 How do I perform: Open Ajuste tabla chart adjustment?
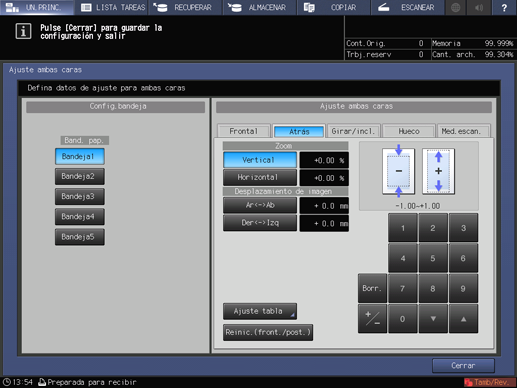pyautogui.click(x=260, y=311)
